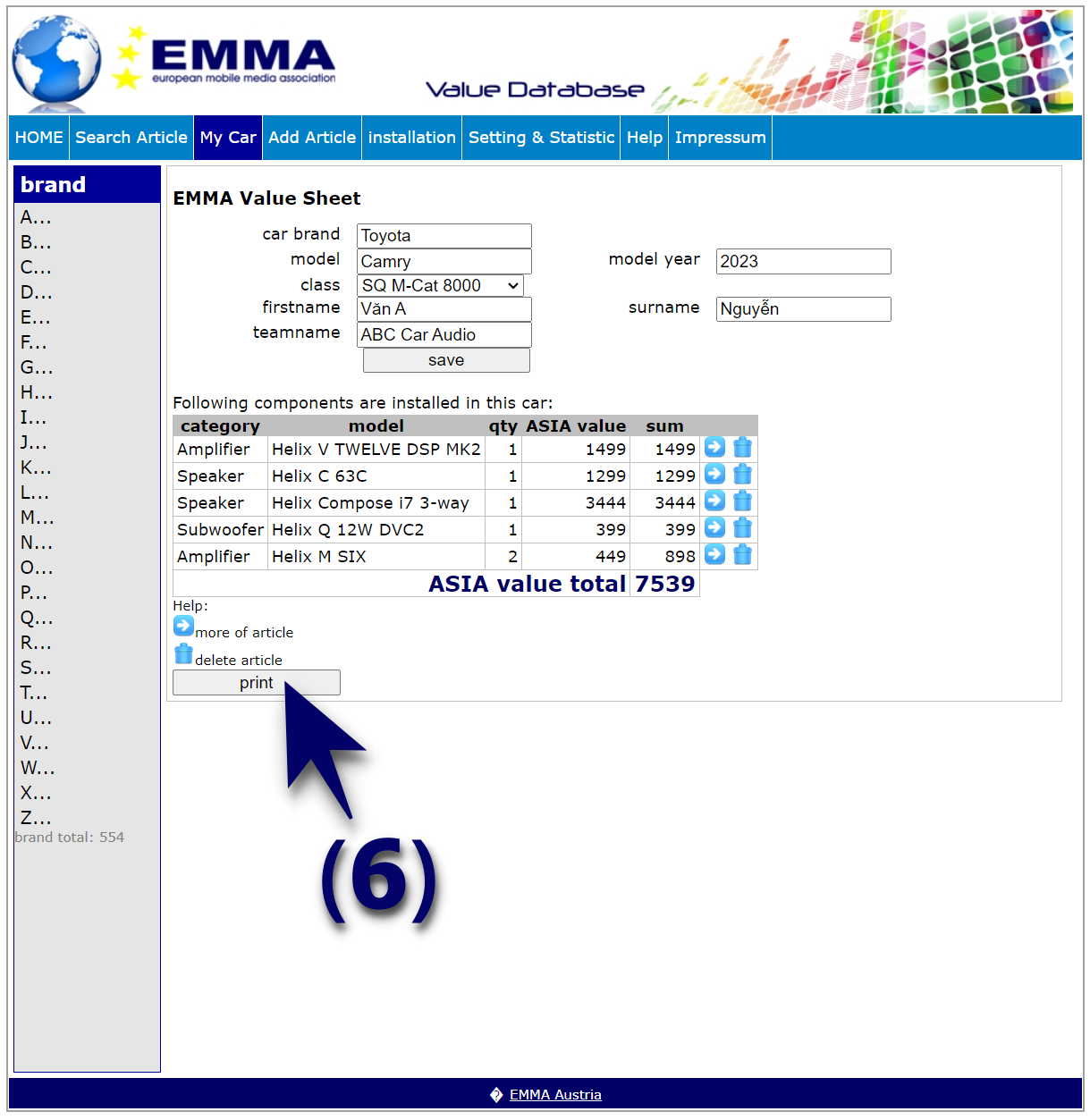This screenshot has height=1120, width=1090.
Task: Expand brands starting with T
Action: tap(34, 693)
